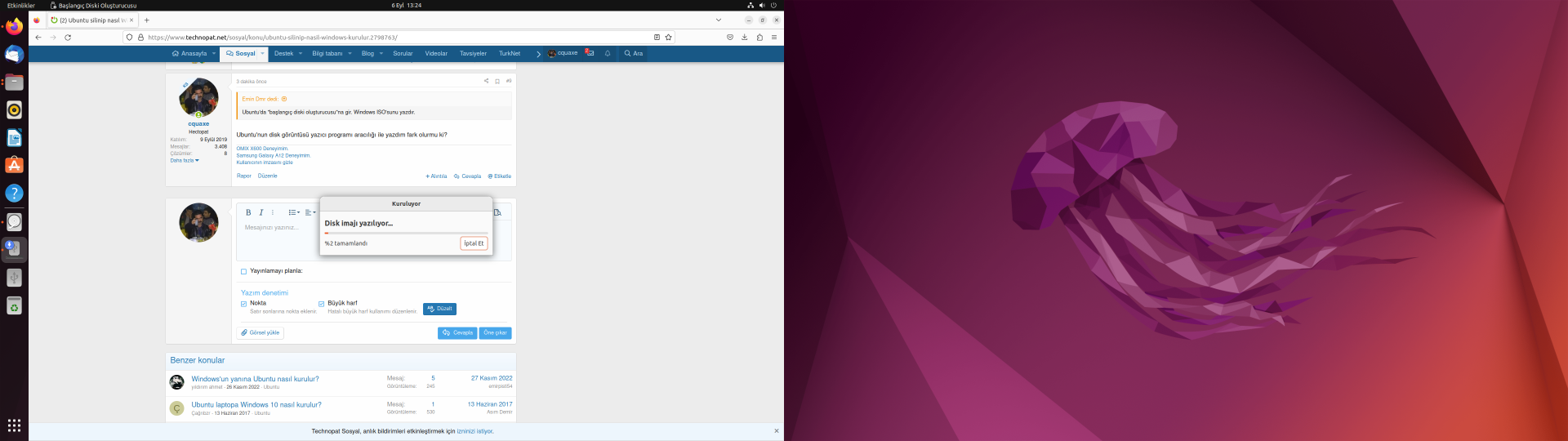The height and width of the screenshot is (441, 1568).
Task: Open the Firefox hamburger menu
Action: [774, 37]
